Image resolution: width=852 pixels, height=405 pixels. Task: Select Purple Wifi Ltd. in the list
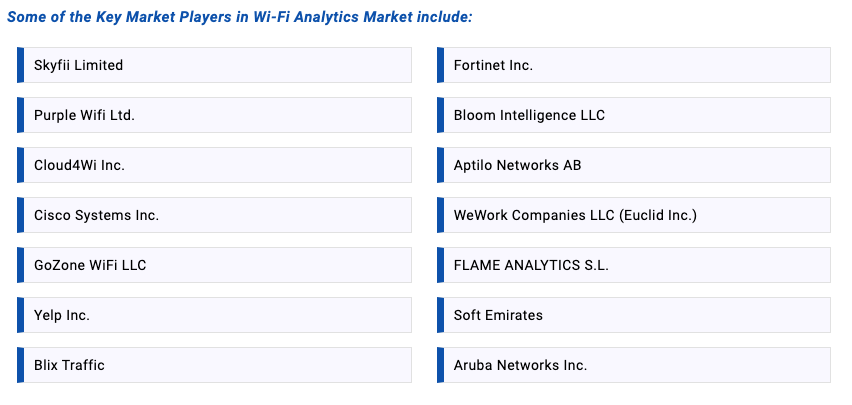84,115
